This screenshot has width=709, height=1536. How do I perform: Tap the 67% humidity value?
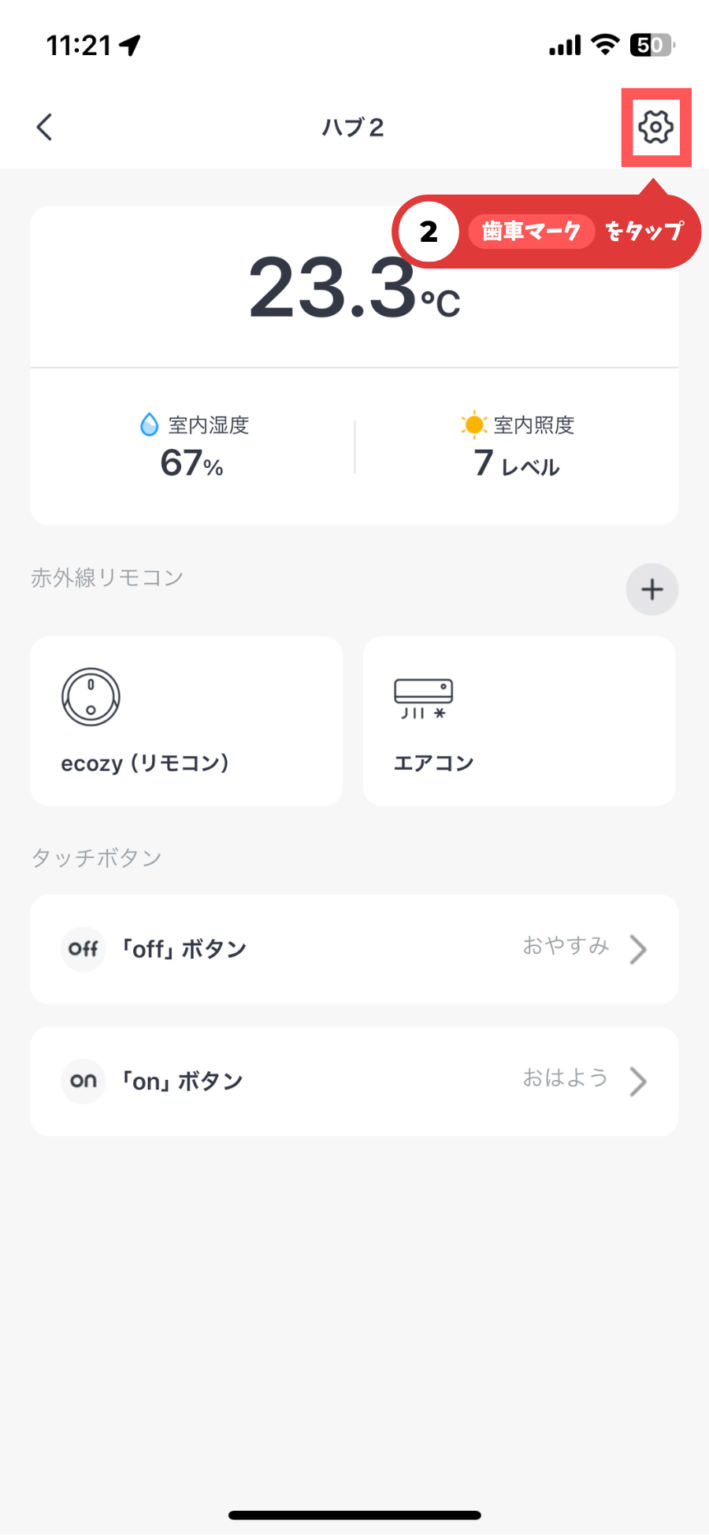pos(192,464)
